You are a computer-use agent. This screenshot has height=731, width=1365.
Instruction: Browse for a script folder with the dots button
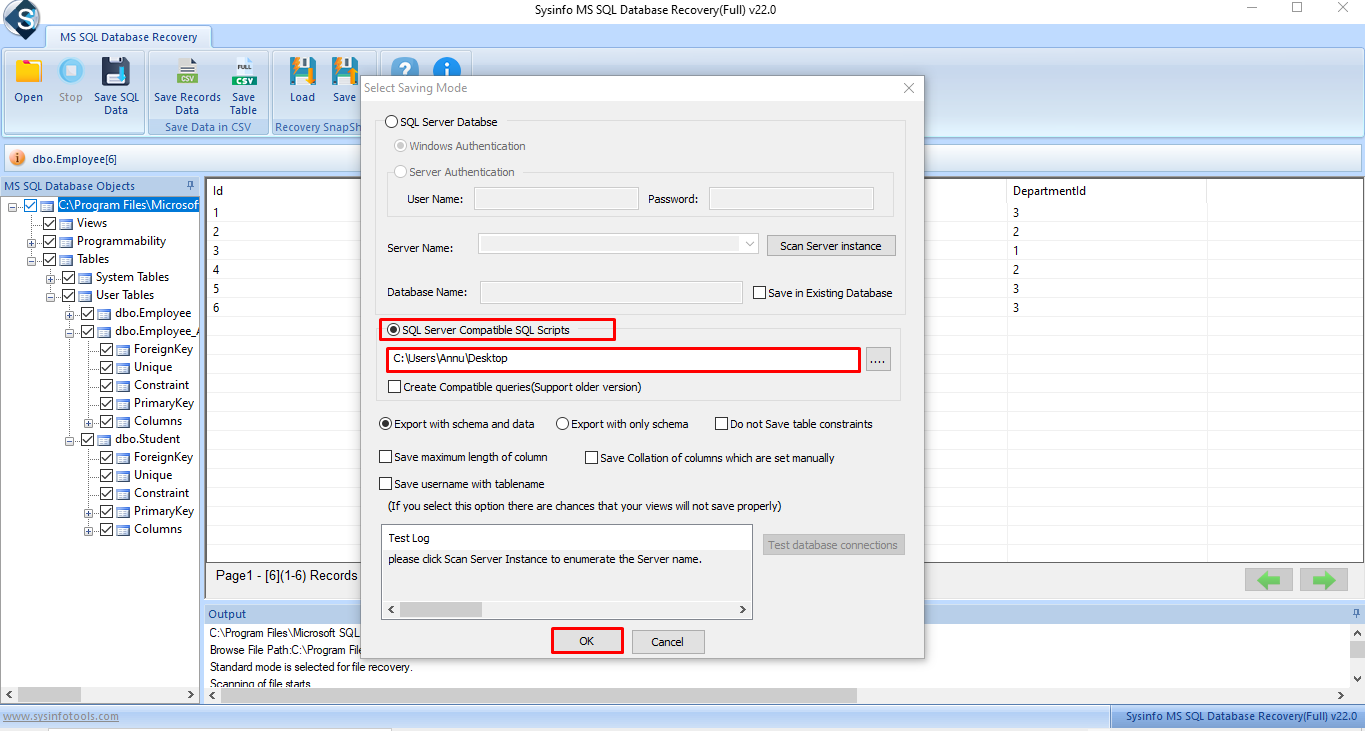pos(878,359)
